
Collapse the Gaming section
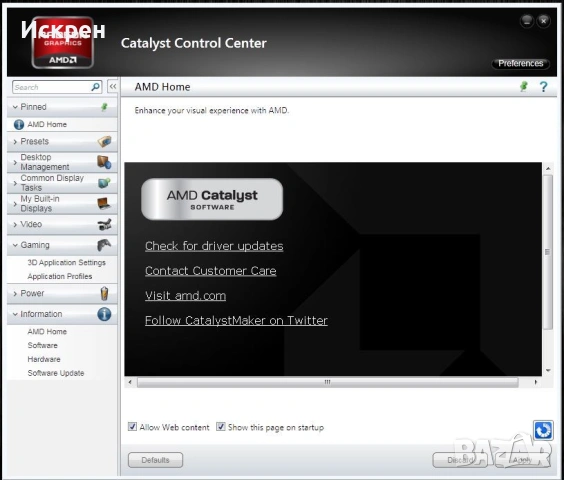click(15, 245)
